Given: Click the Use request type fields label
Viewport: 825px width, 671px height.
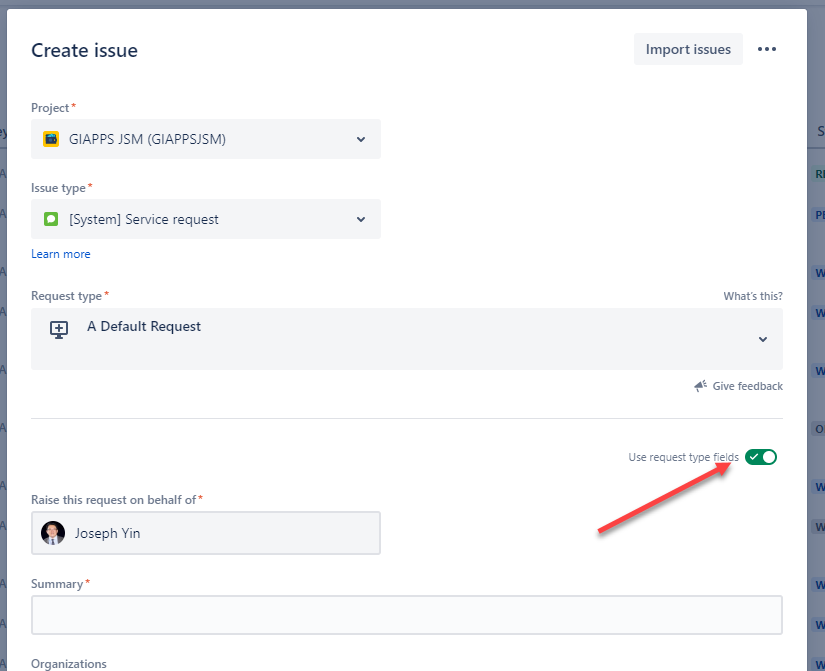Looking at the screenshot, I should [x=683, y=457].
